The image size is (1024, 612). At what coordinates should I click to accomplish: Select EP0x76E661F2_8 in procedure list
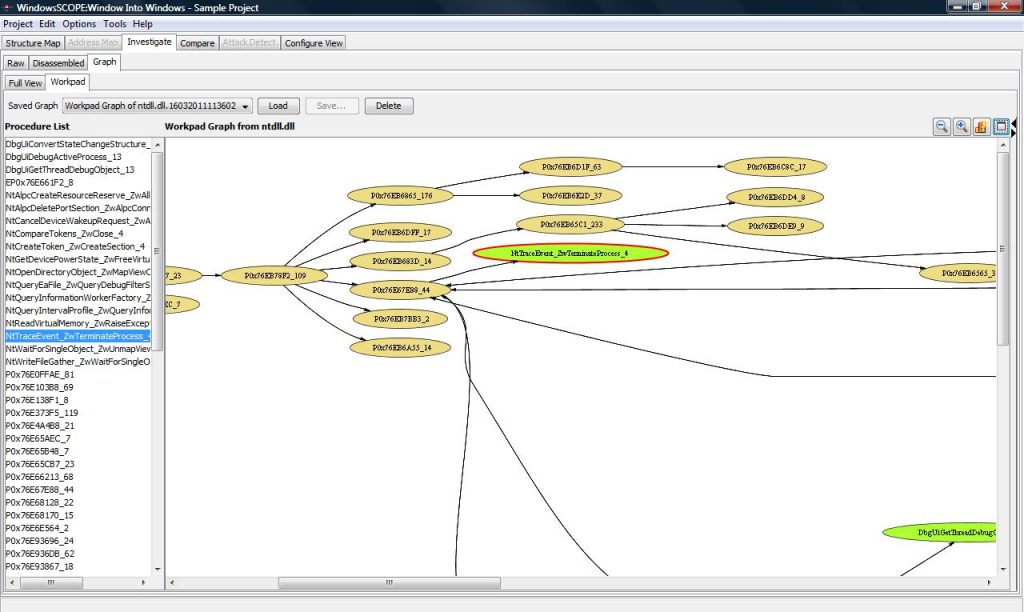pos(39,182)
